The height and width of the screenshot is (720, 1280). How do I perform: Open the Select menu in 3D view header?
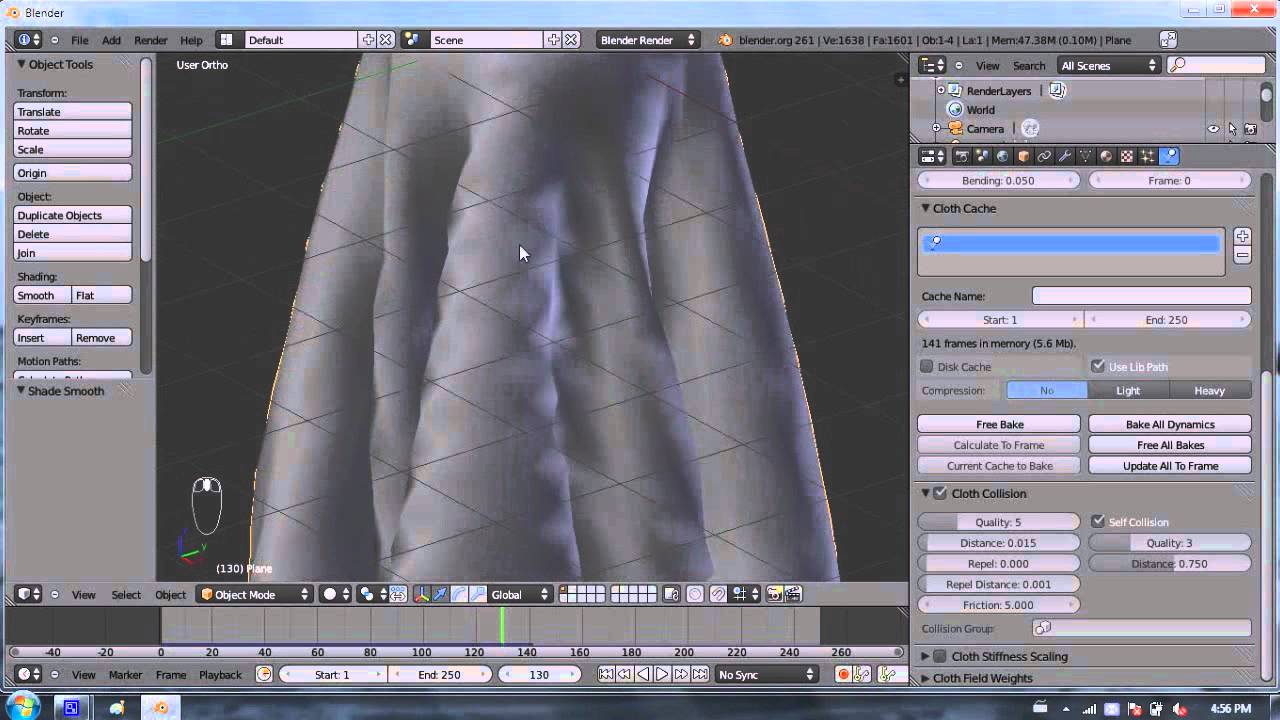click(126, 595)
